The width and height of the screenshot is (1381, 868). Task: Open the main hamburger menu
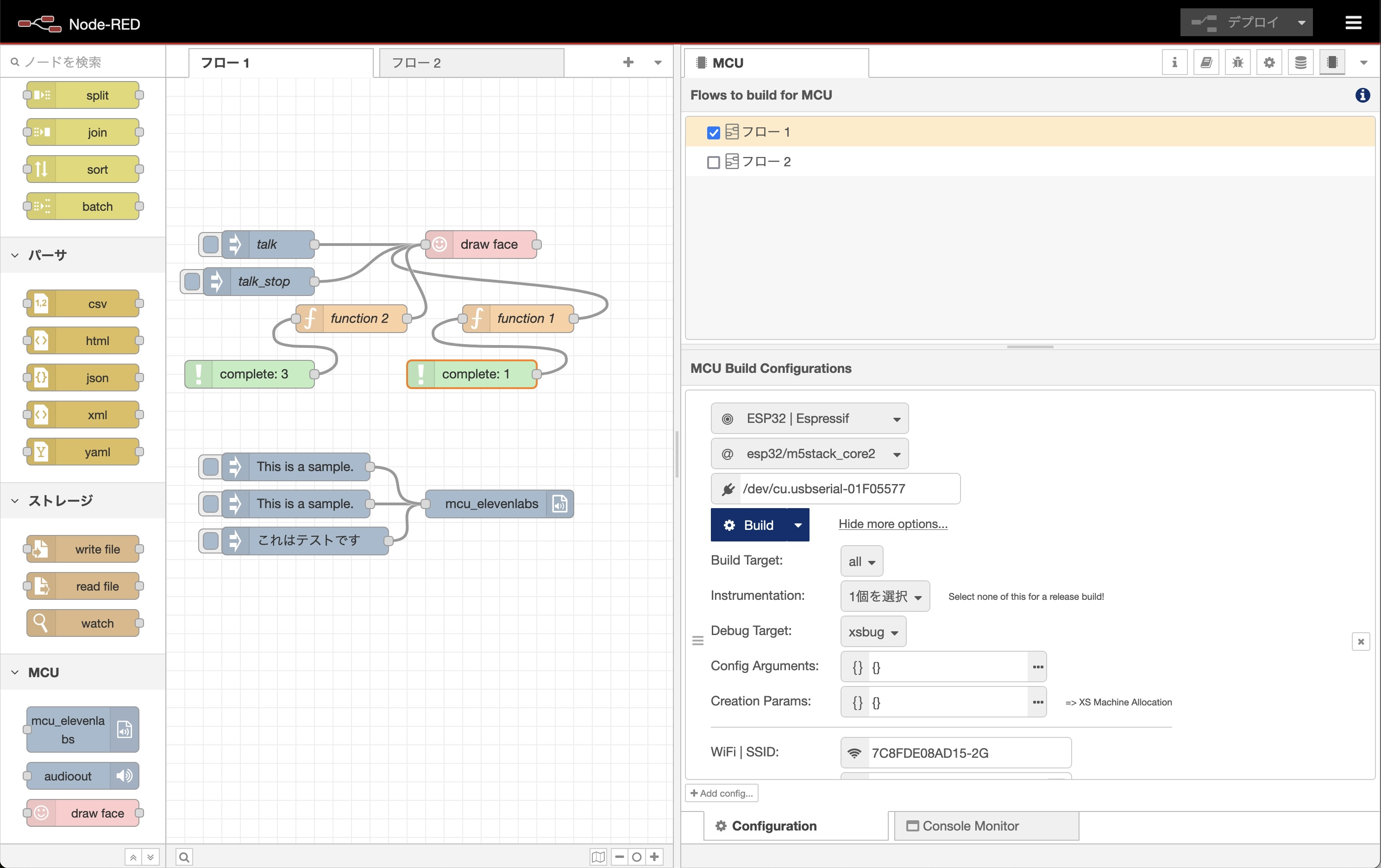tap(1353, 23)
